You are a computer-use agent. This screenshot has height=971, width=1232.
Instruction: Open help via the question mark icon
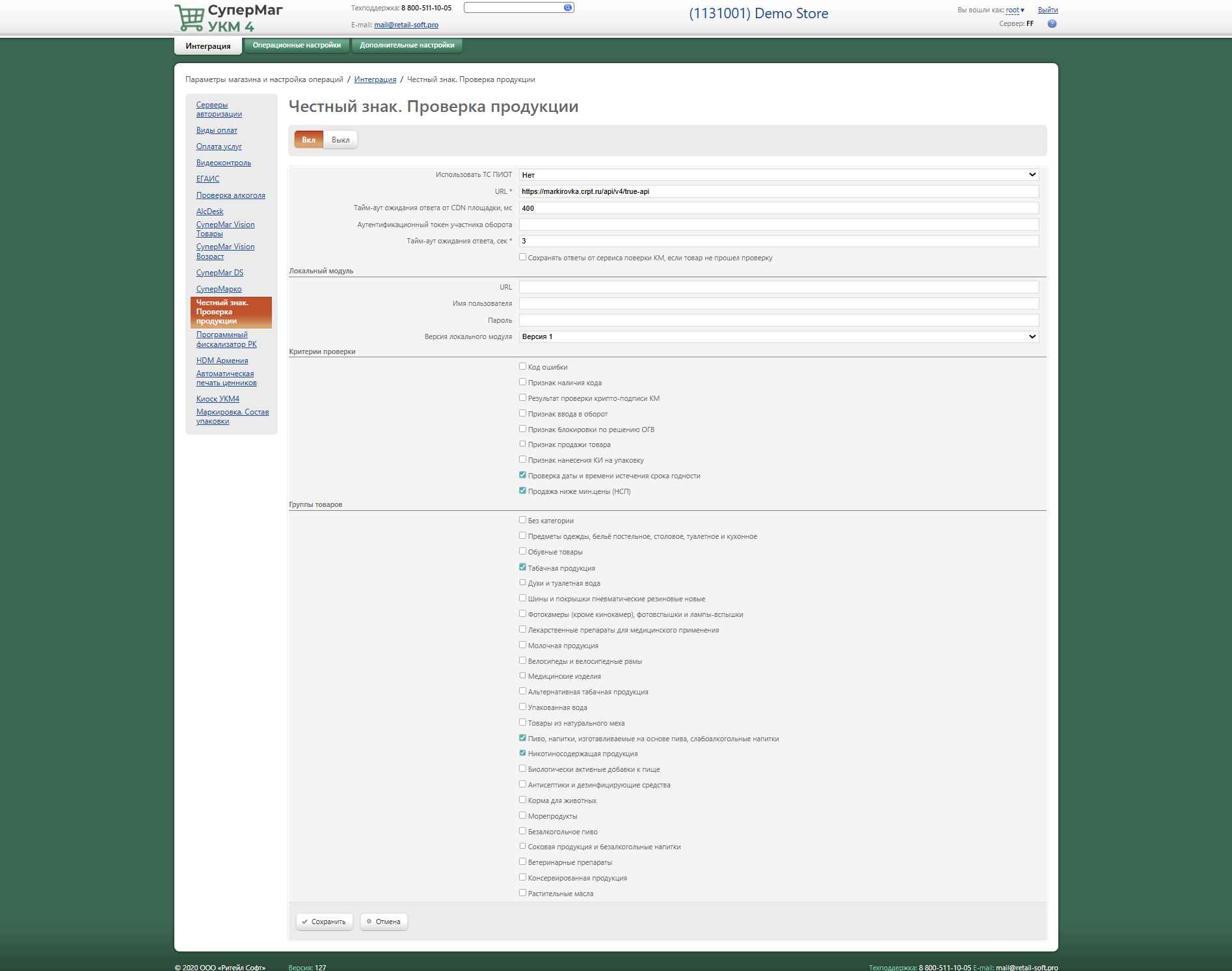pos(1052,24)
